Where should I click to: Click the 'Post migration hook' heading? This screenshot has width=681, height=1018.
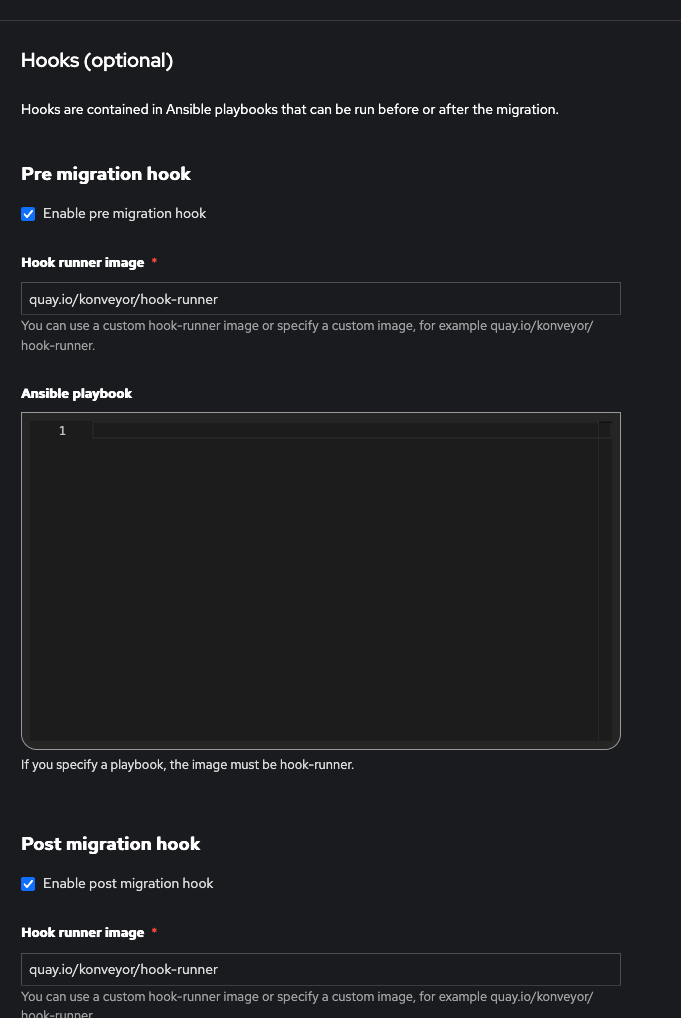111,844
